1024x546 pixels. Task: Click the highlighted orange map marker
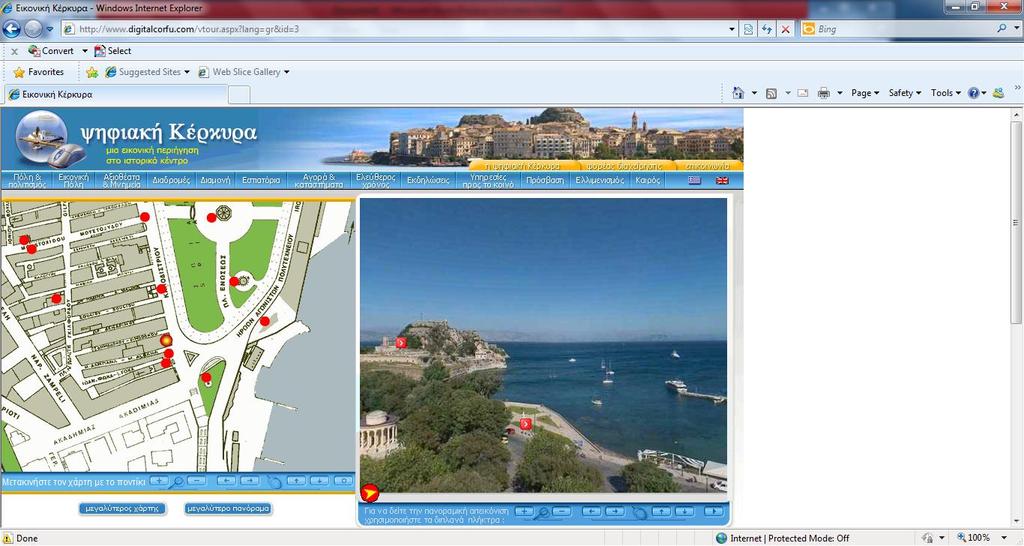pos(166,340)
